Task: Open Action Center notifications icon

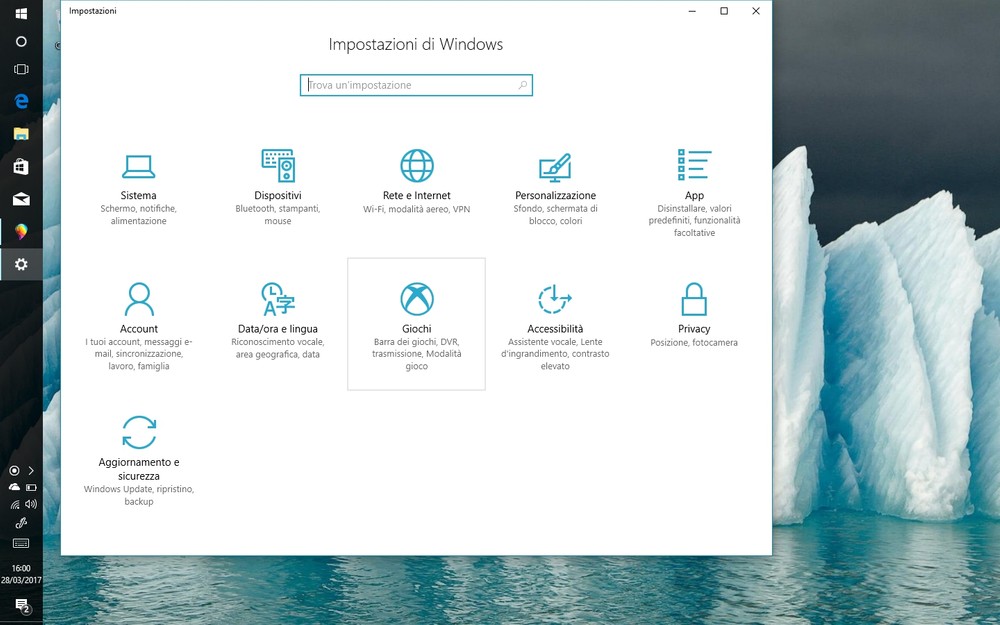Action: 22,606
